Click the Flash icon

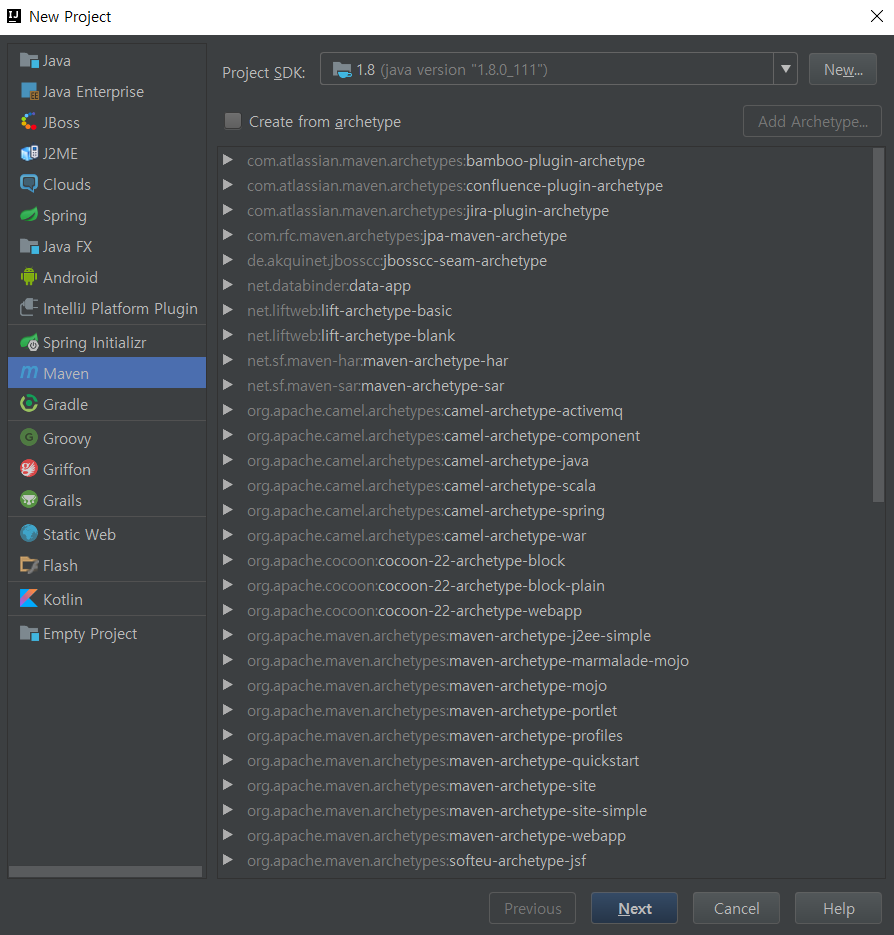pos(29,565)
